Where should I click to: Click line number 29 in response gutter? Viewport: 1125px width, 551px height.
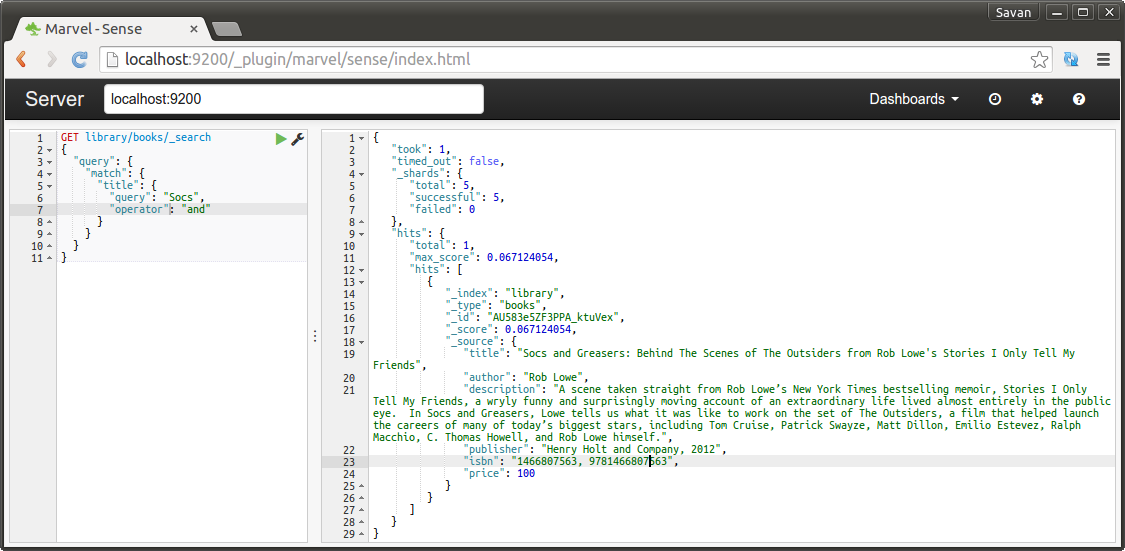click(x=347, y=534)
